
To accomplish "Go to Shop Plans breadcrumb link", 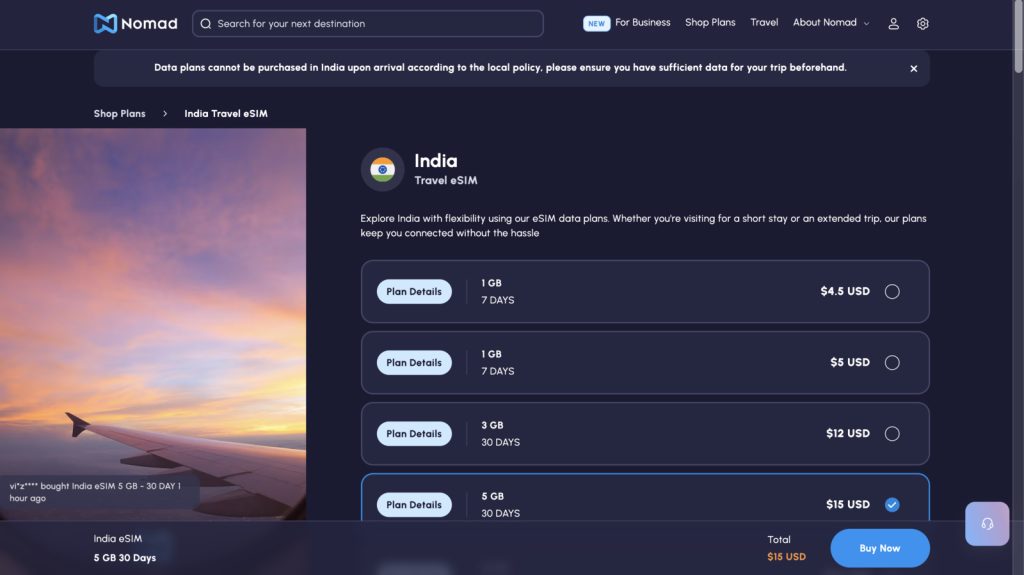I will tap(119, 114).
